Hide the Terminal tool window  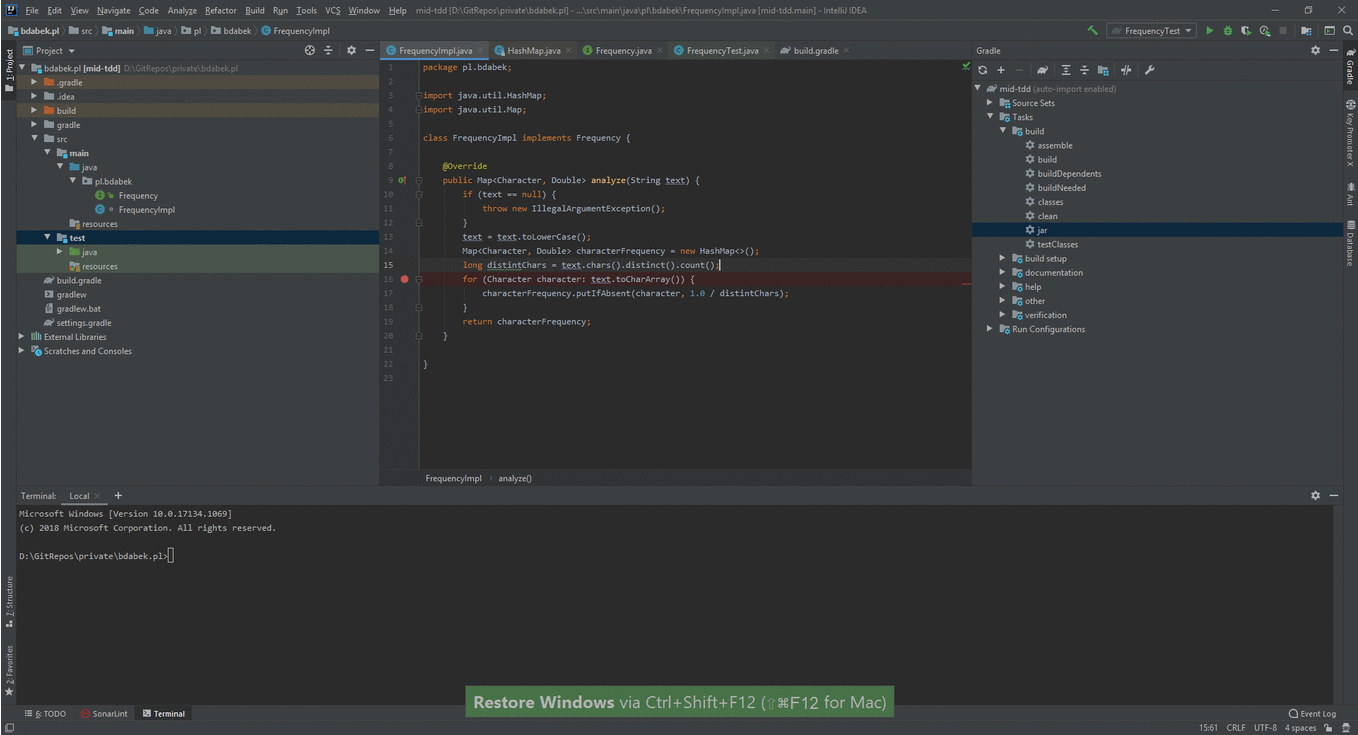pos(1333,495)
